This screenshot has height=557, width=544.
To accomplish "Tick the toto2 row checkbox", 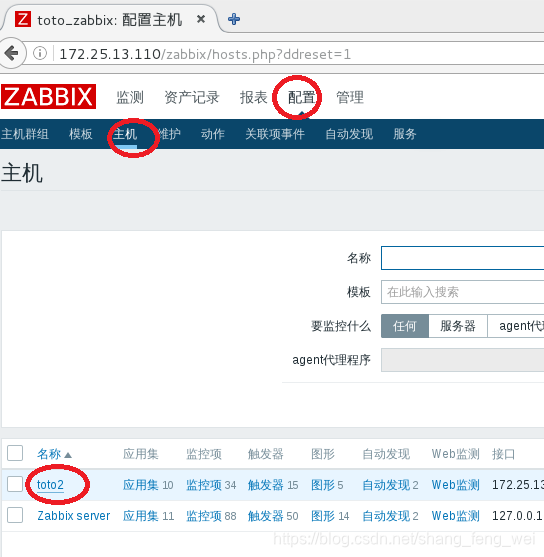I will tap(15, 484).
